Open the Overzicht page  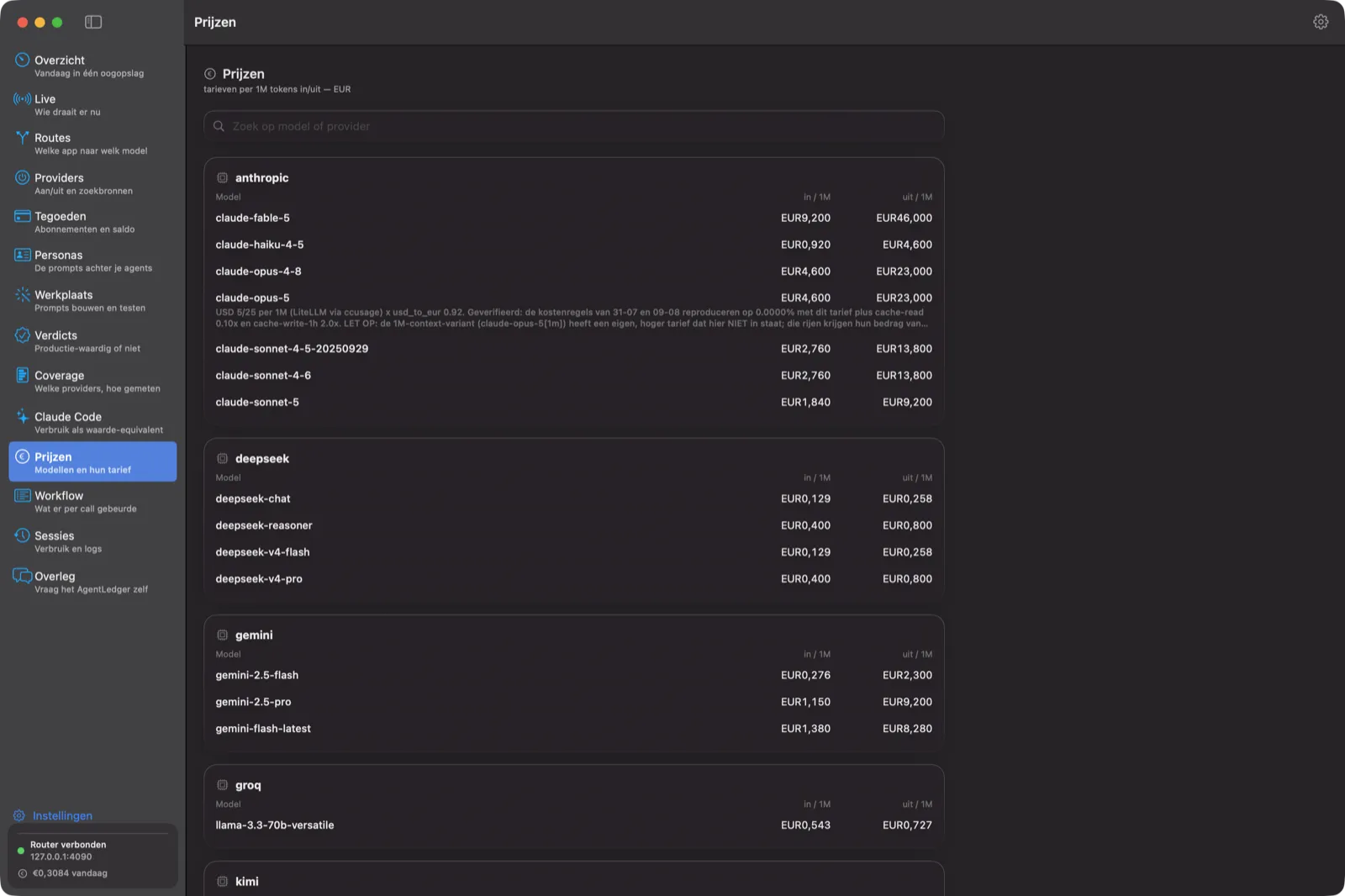pos(92,66)
